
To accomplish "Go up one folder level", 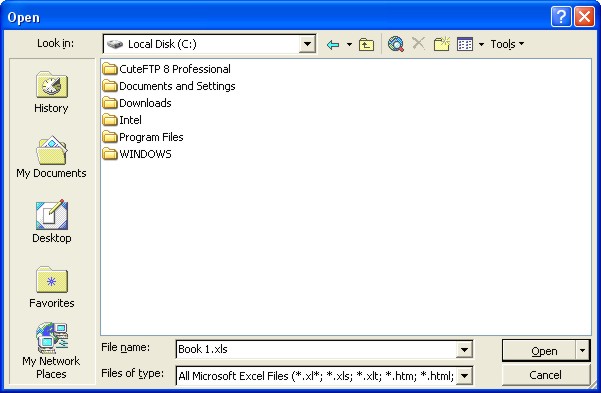I will [366, 44].
